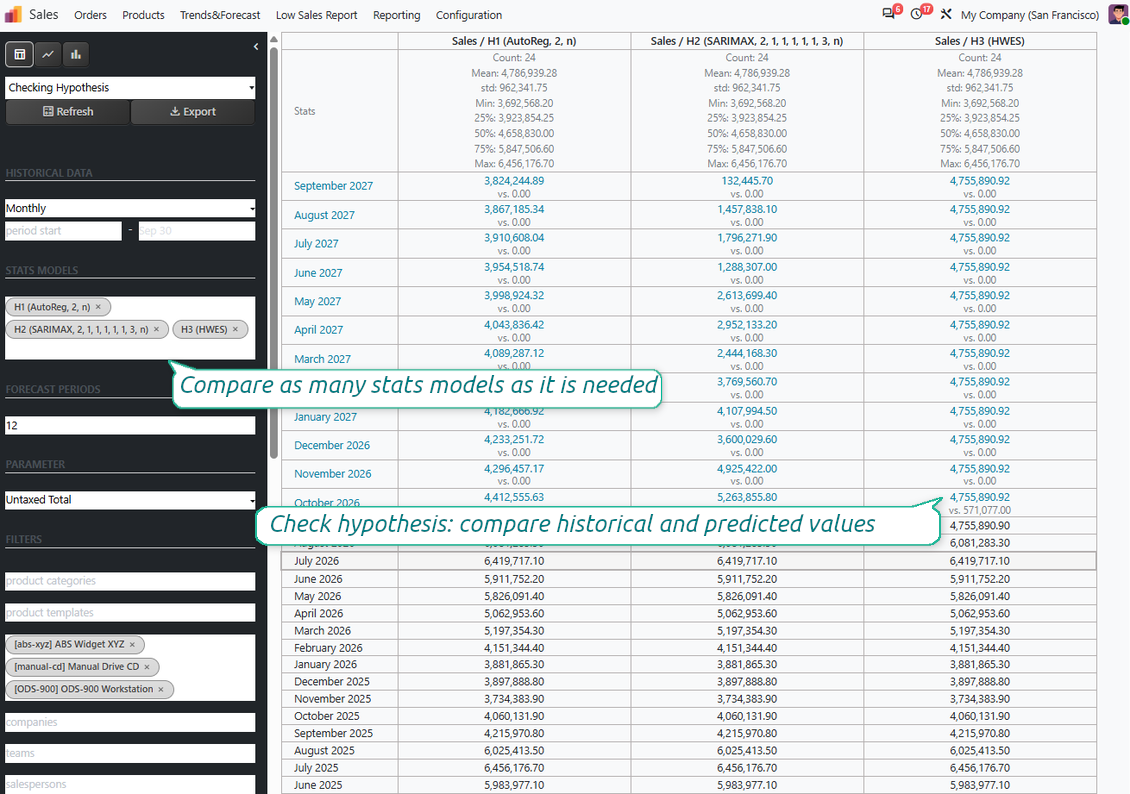Focus the teams filter field
Screen dimensions: 1130x794
[x=130, y=753]
